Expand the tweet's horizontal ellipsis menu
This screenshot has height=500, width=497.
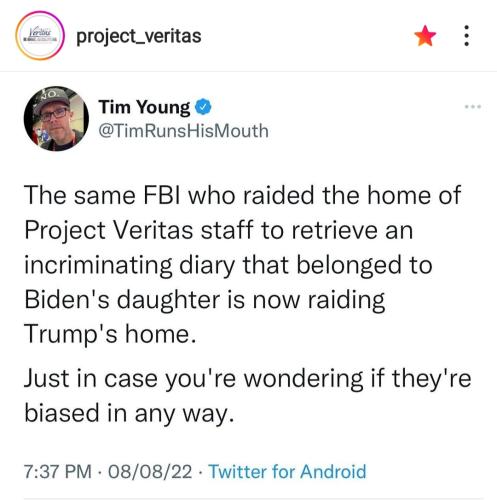[x=473, y=107]
